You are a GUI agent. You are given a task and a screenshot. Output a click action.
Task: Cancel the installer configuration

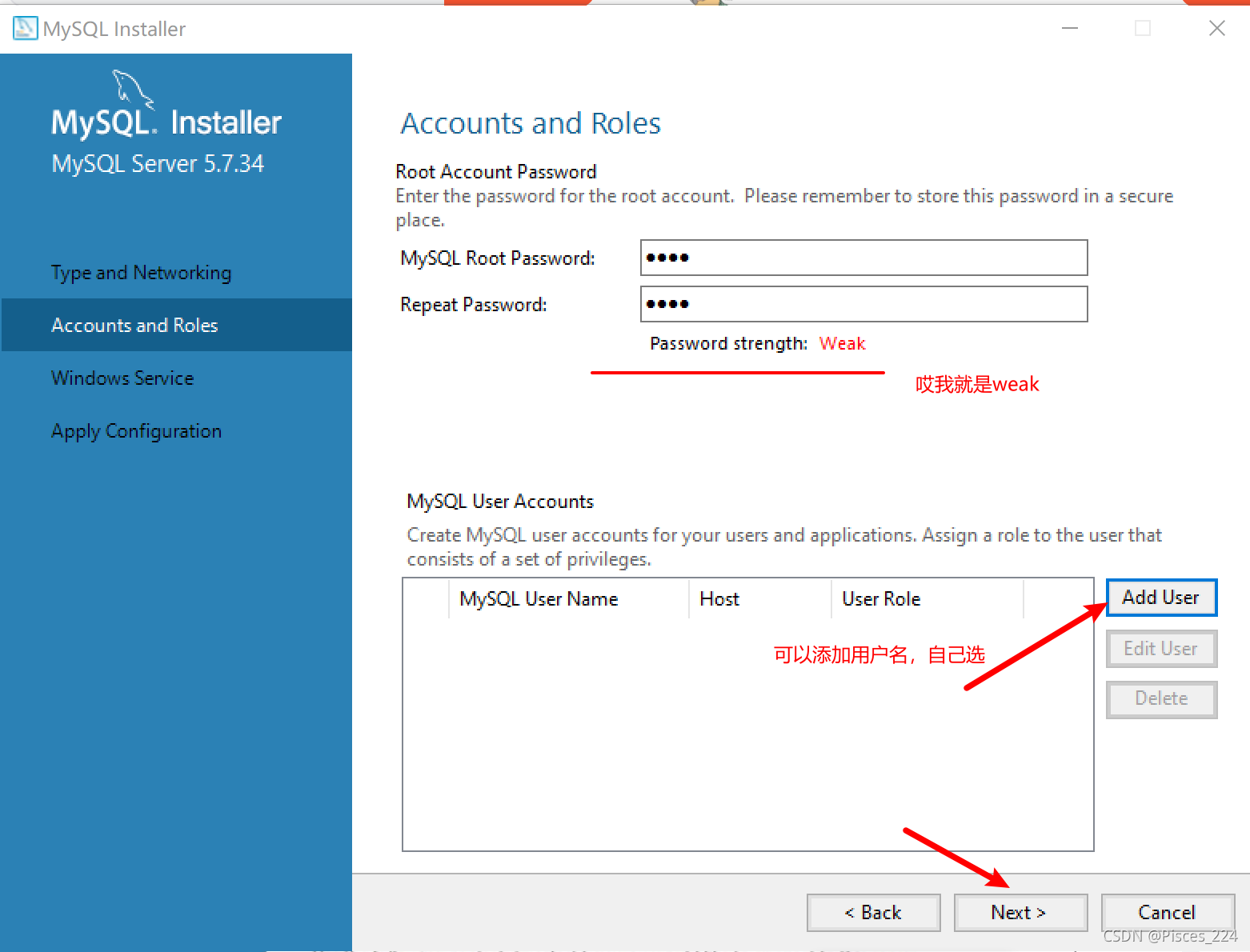[x=1168, y=913]
